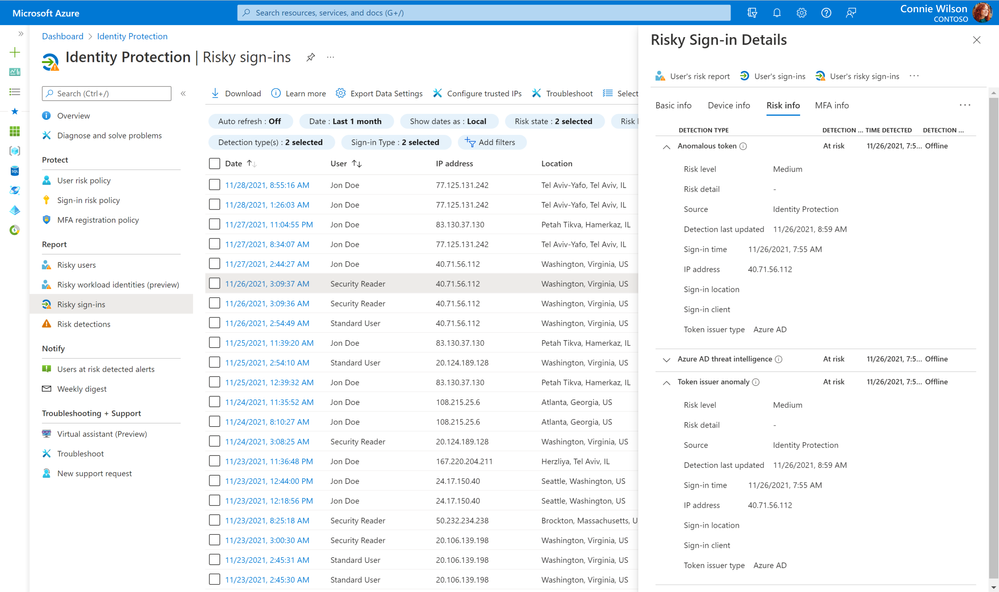Open User risk policy

pos(83,181)
